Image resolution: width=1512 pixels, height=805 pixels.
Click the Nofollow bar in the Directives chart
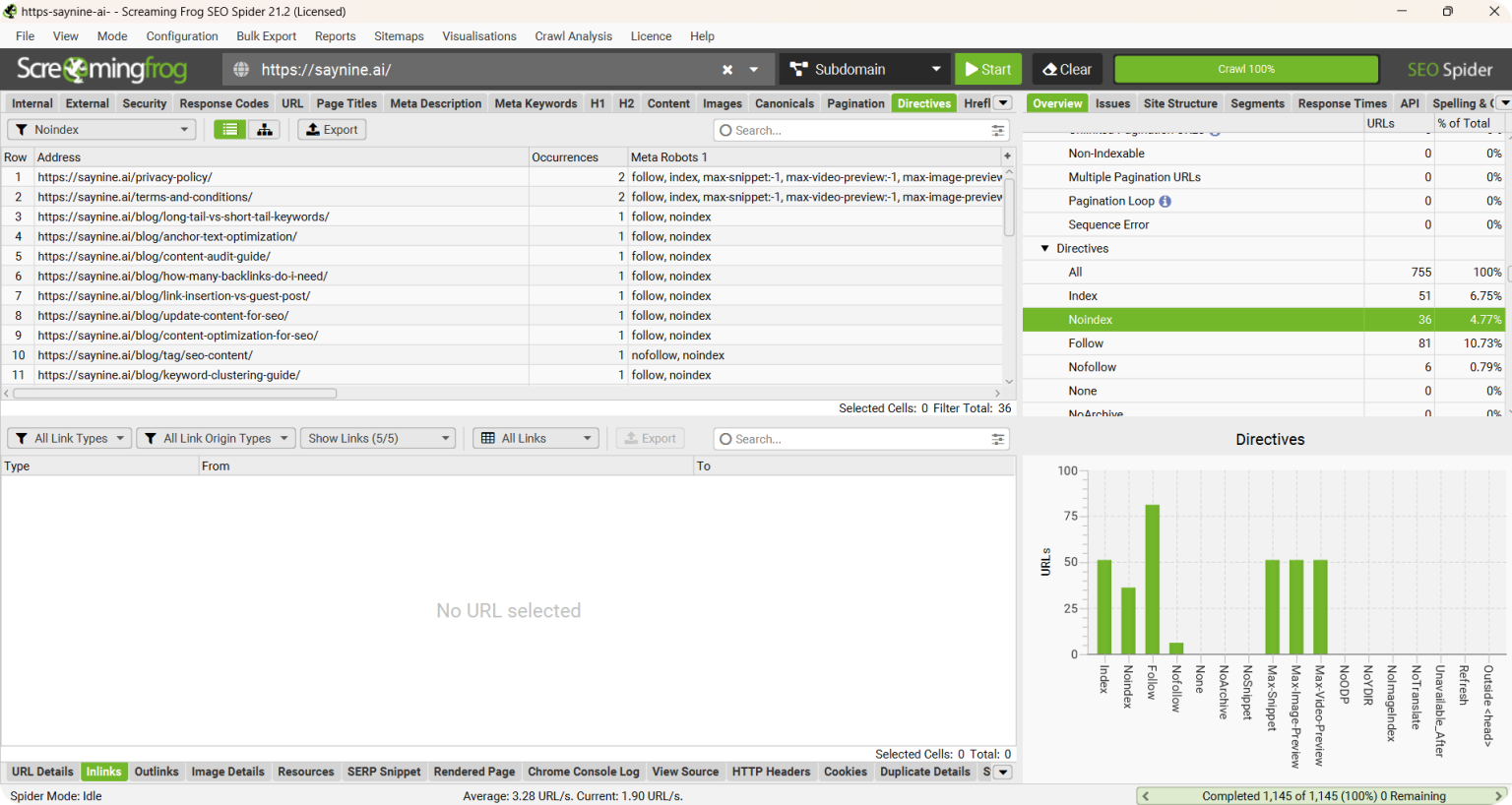click(x=1176, y=649)
